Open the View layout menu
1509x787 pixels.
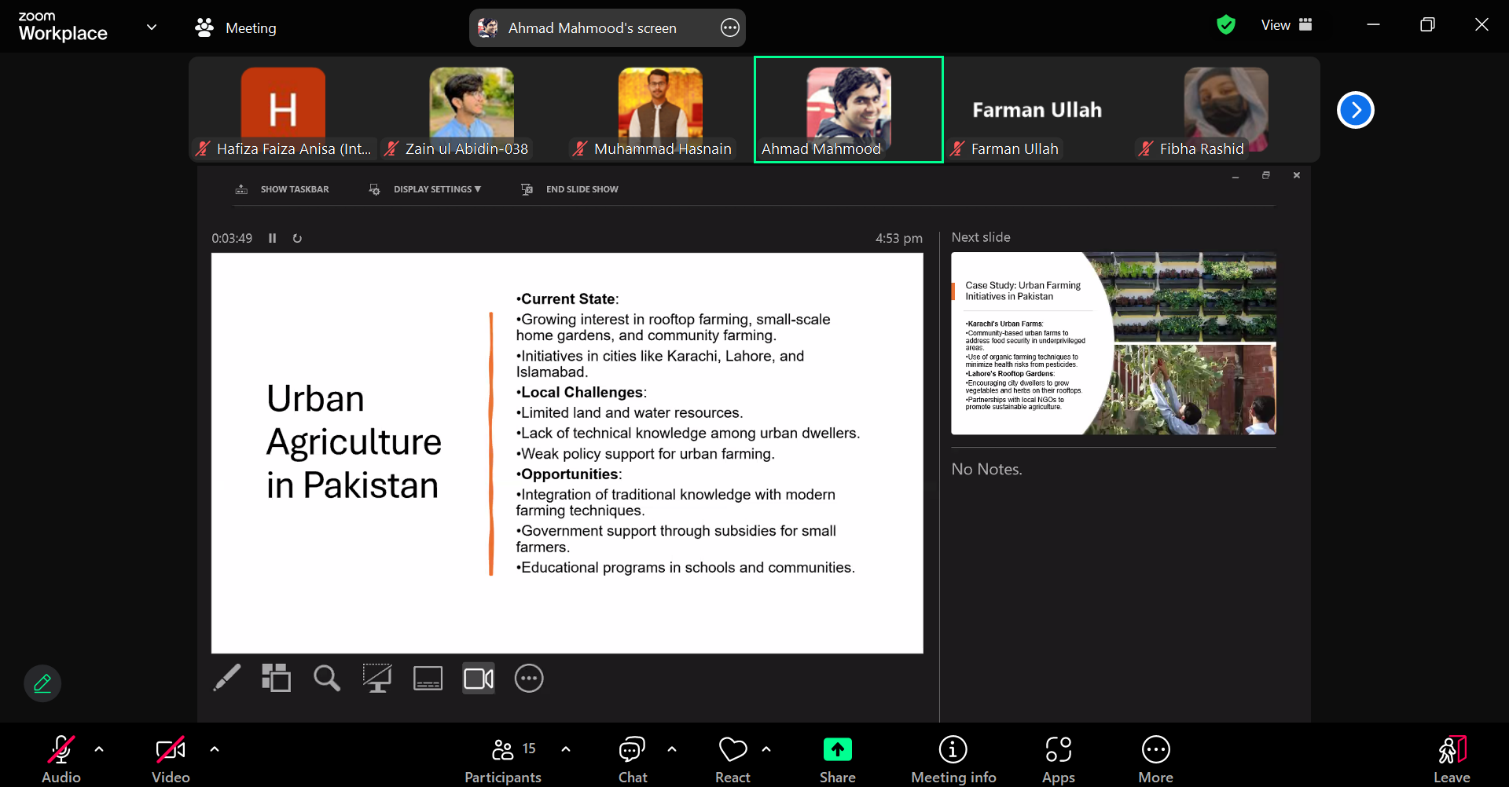coord(1286,25)
